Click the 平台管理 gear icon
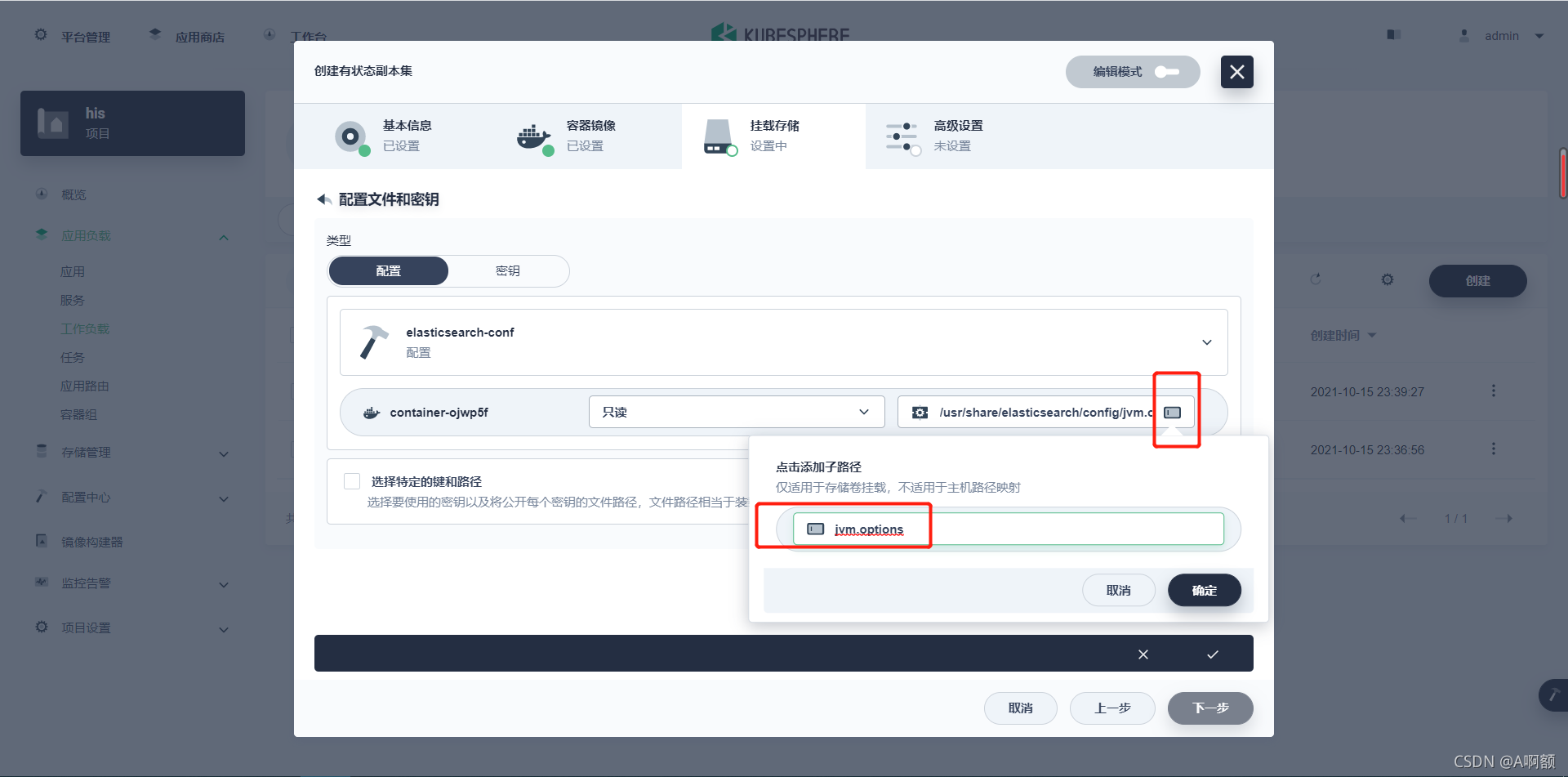 pyautogui.click(x=41, y=34)
